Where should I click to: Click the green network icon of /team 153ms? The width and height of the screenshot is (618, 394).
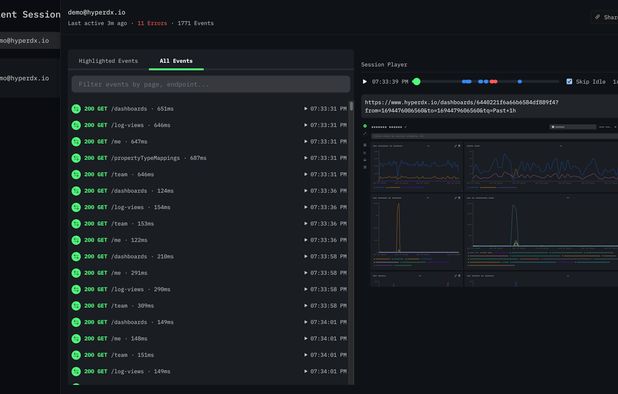coord(76,224)
